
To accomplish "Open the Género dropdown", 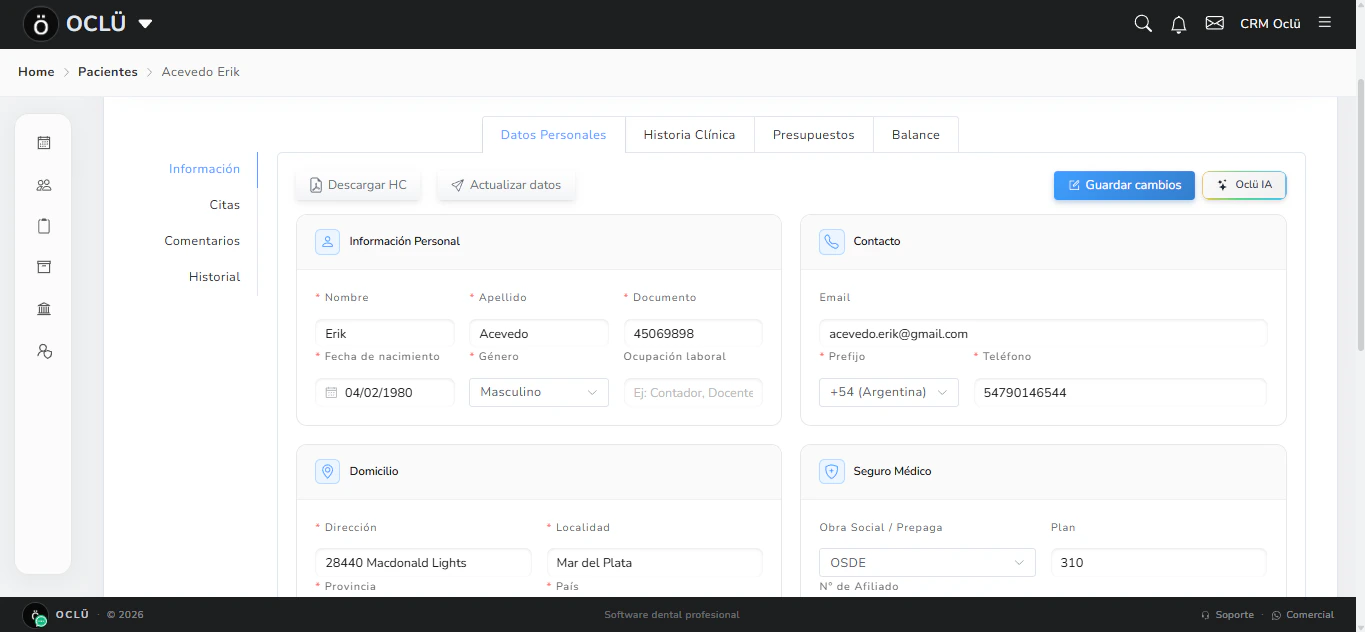I will (x=539, y=392).
